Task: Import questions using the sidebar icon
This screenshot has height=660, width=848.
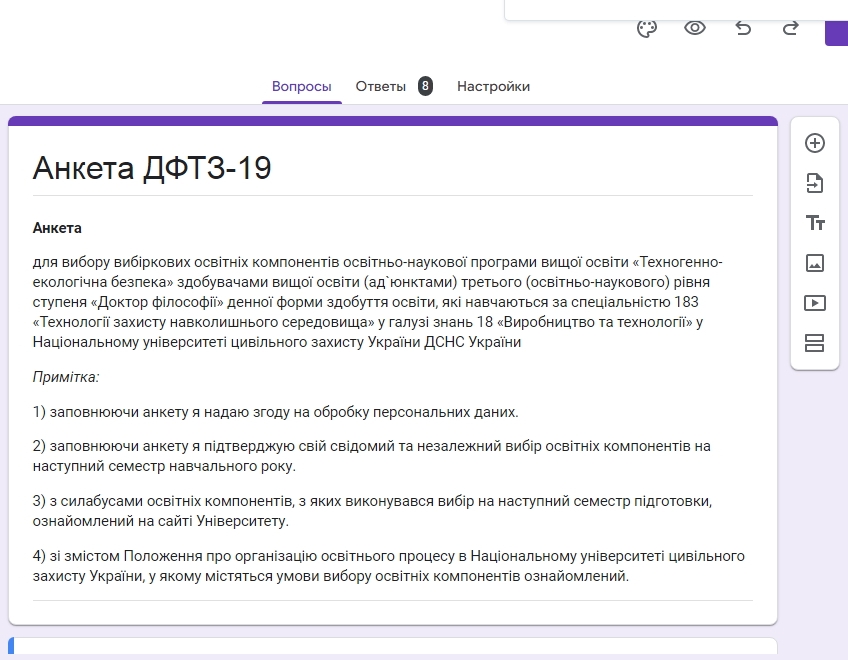Action: (815, 183)
